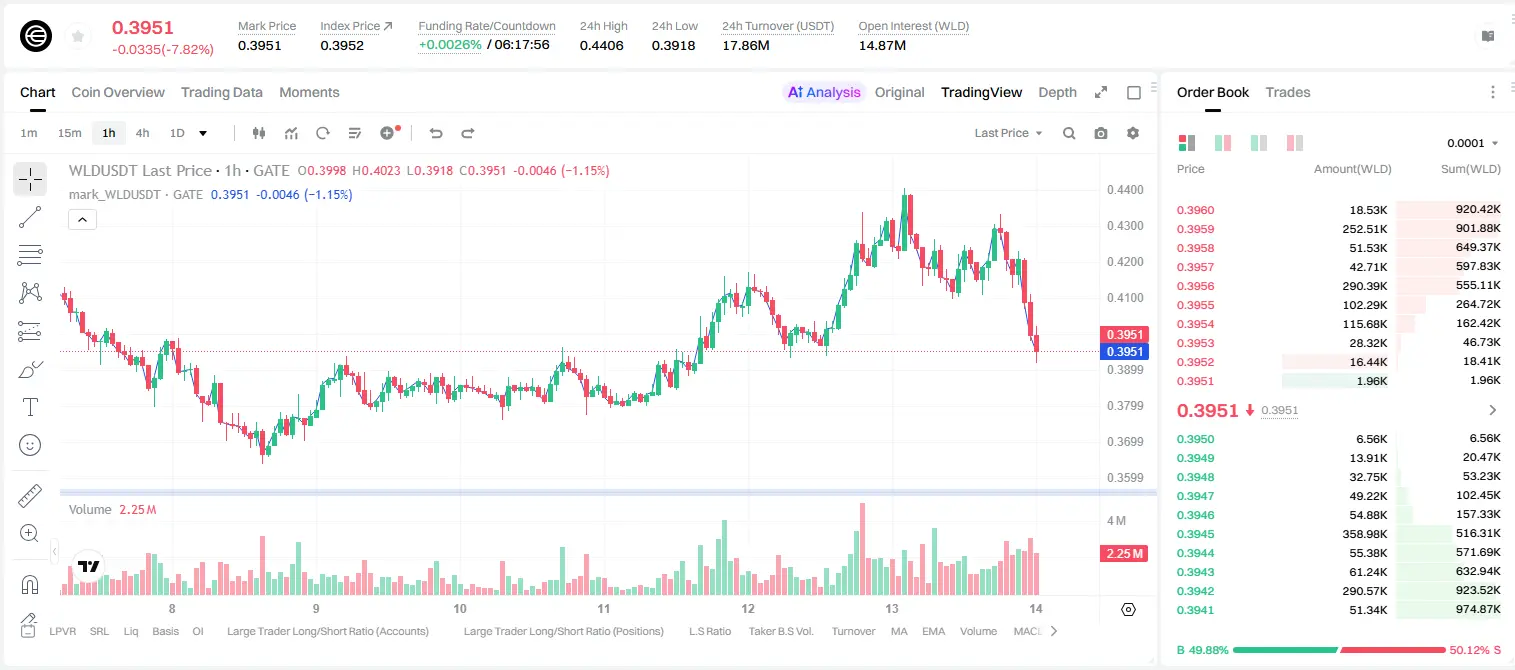This screenshot has width=1515, height=670.
Task: Select the ruler measure tool
Action: tap(30, 496)
